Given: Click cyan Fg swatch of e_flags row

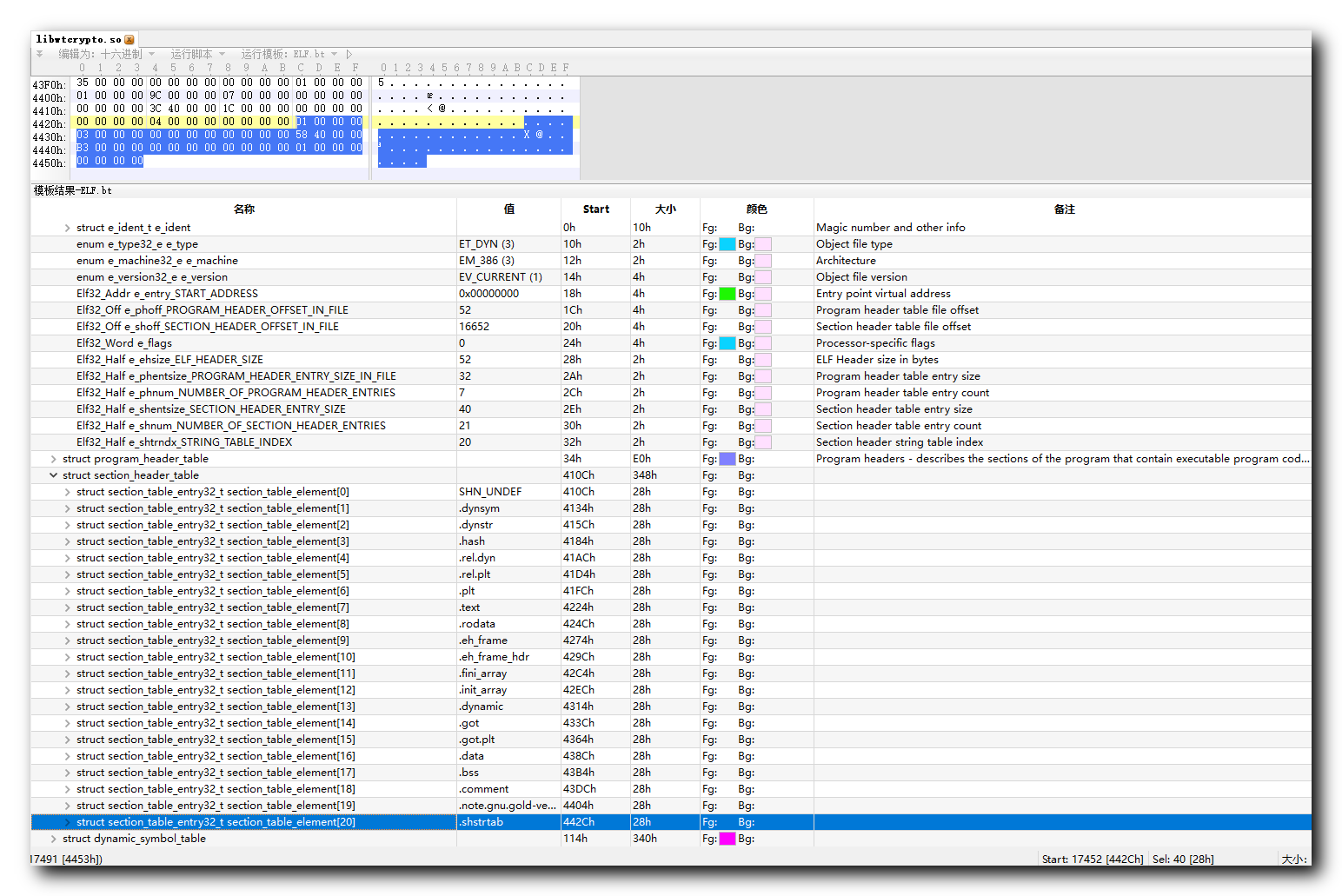Looking at the screenshot, I should [x=727, y=343].
